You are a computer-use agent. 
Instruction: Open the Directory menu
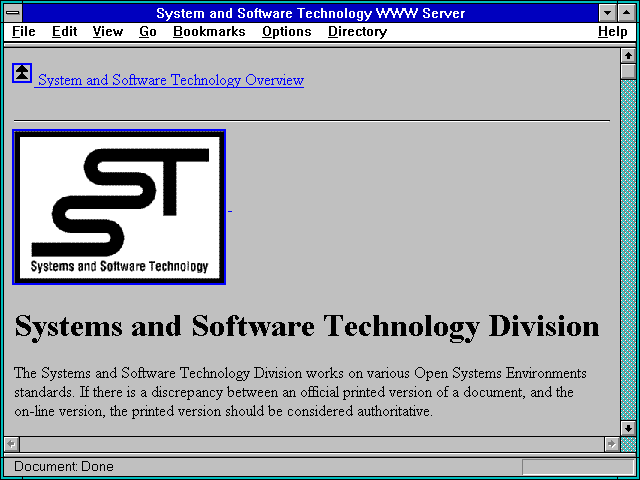pos(358,32)
